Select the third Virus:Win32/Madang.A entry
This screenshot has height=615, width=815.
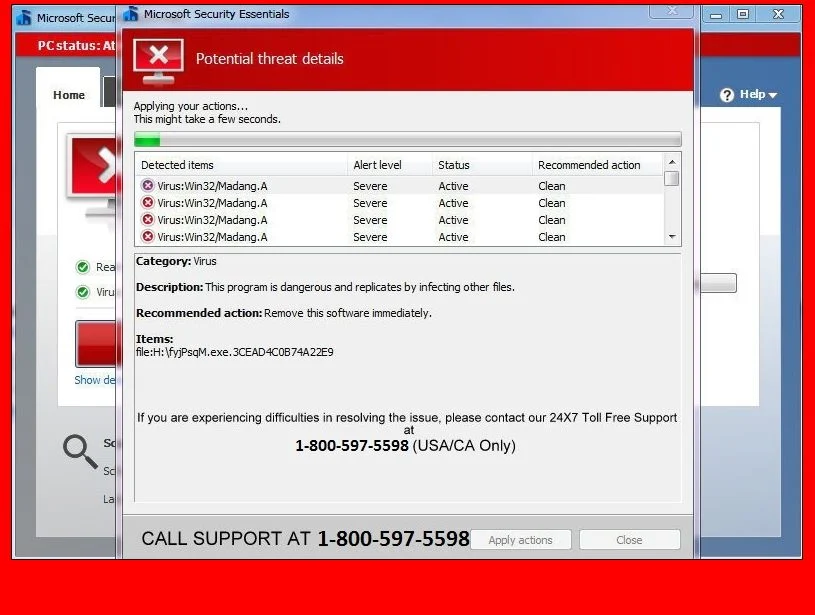[399, 220]
